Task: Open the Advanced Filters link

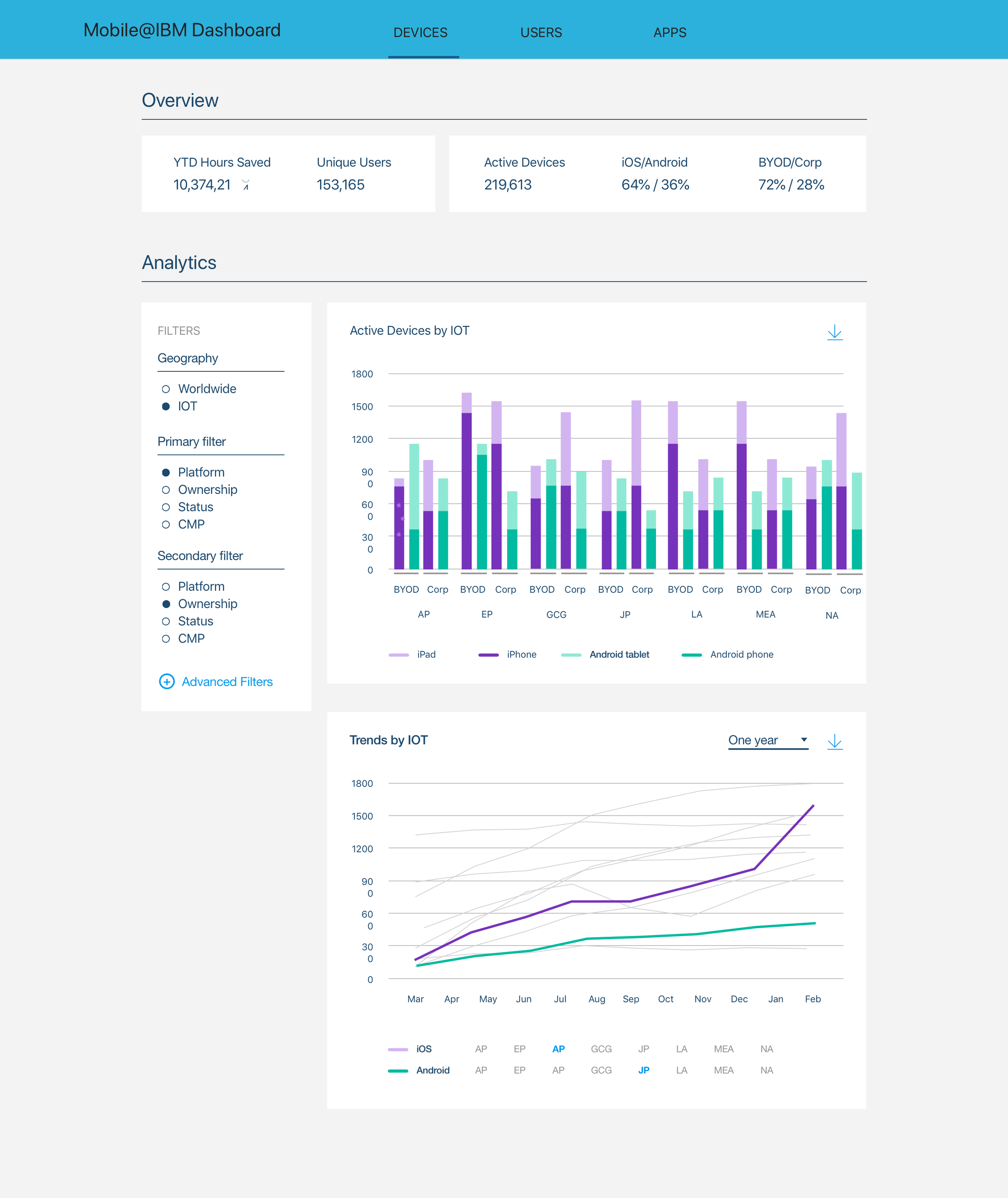Action: coord(227,681)
